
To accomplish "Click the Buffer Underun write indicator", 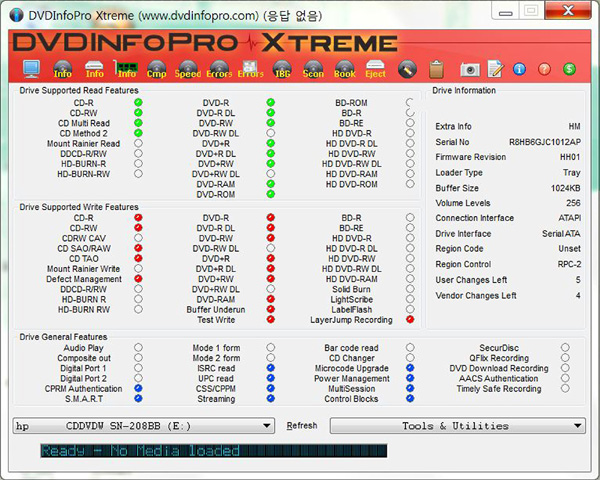I will click(271, 309).
